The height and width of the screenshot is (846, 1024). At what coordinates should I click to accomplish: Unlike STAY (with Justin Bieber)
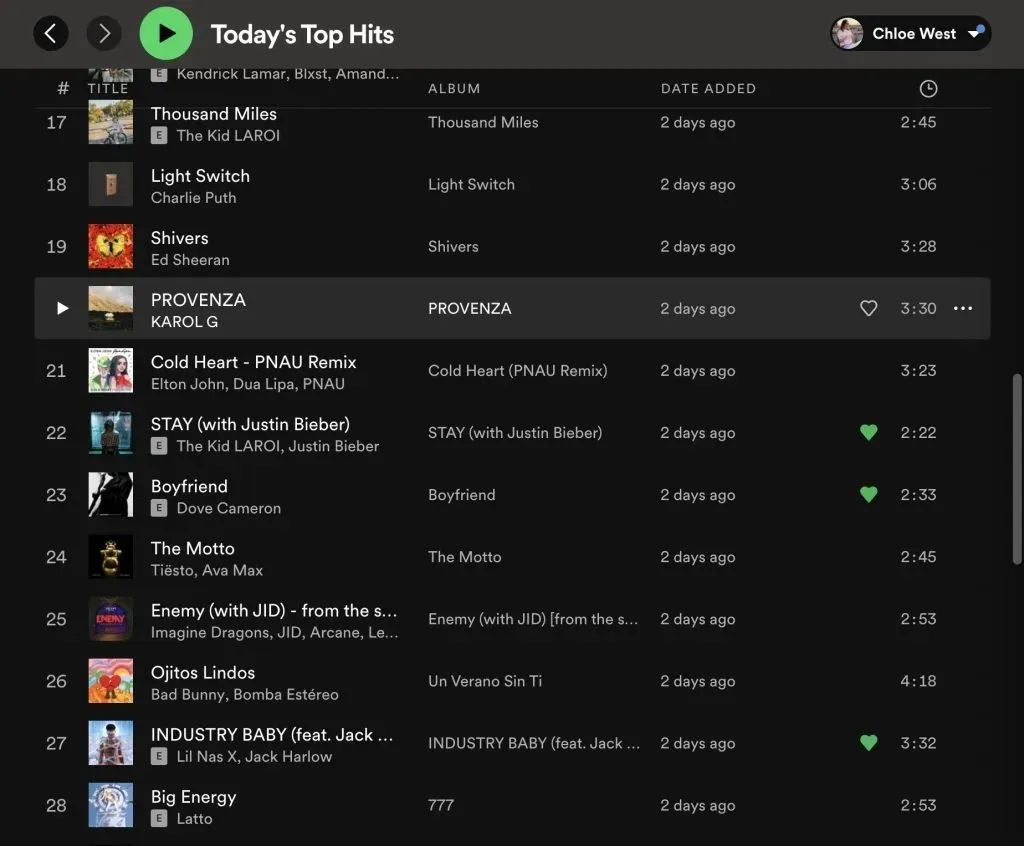868,433
